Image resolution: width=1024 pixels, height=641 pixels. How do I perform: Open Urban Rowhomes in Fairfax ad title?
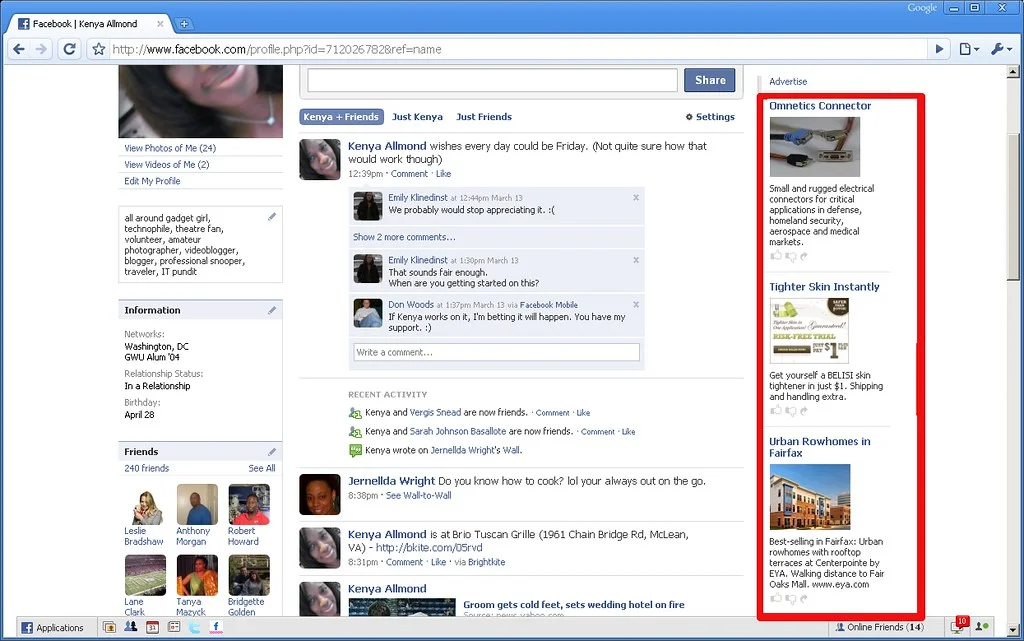[820, 447]
